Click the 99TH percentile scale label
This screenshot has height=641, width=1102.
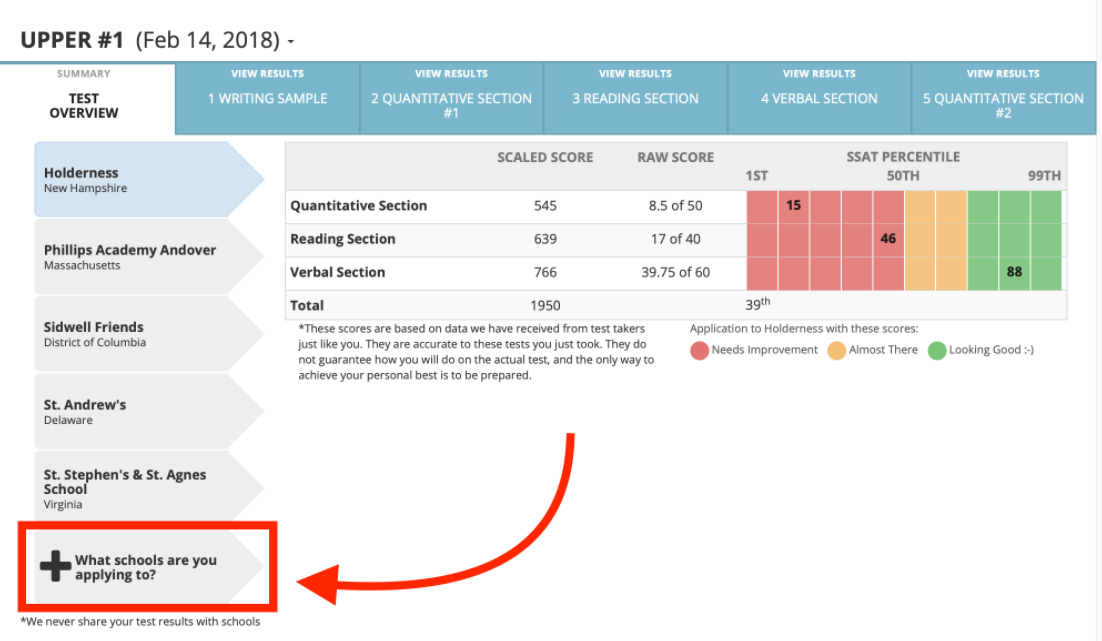click(1044, 176)
